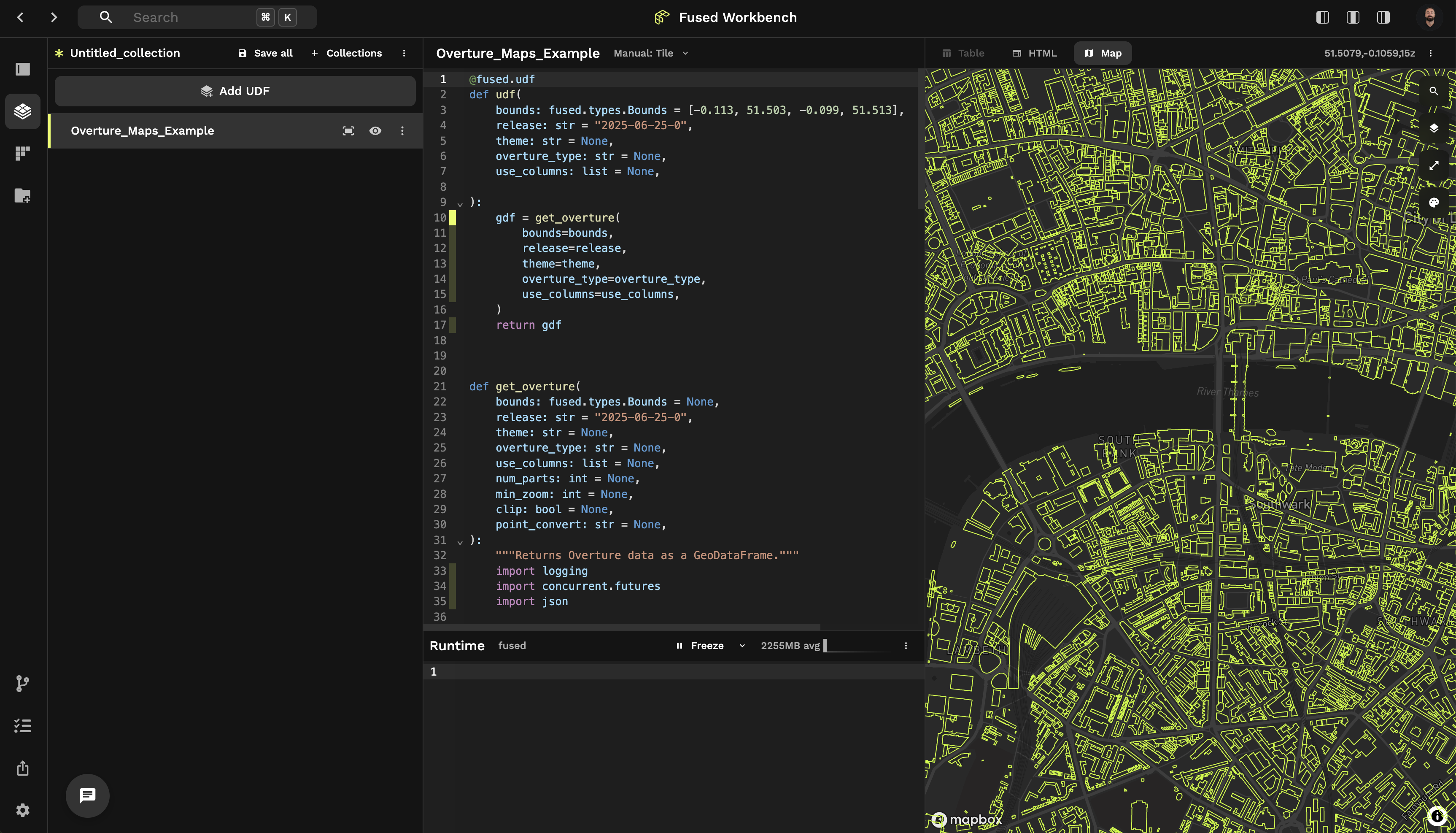
Task: Toggle the left panel layout icon
Action: (1322, 17)
